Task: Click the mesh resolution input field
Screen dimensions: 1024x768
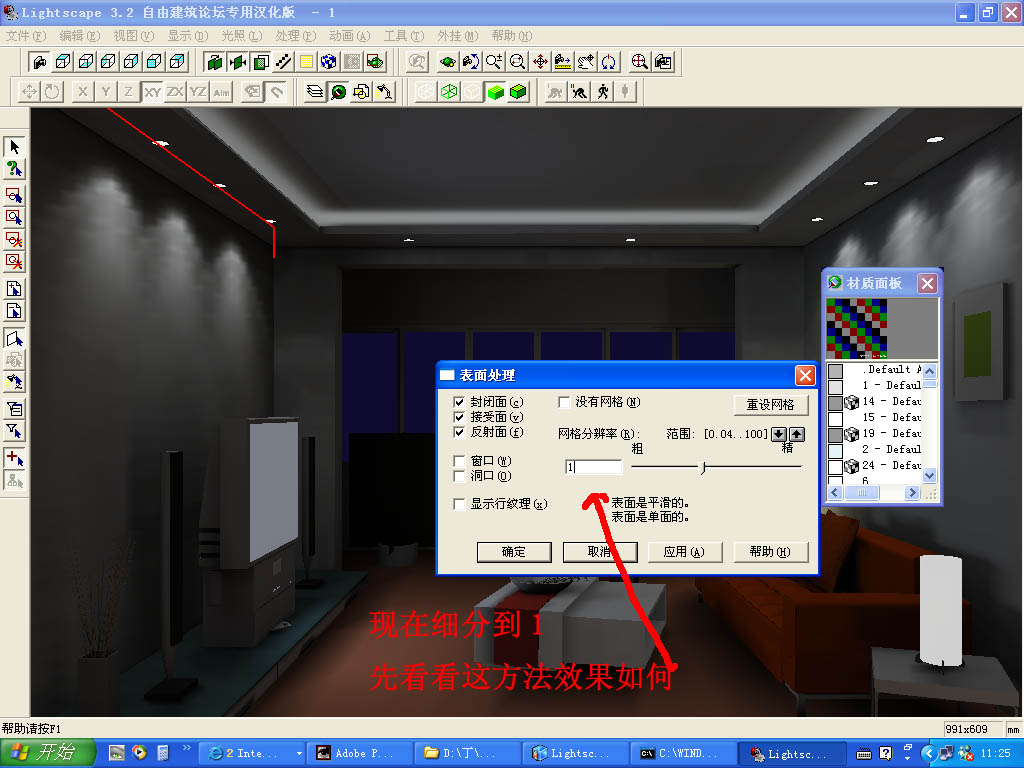Action: [594, 467]
